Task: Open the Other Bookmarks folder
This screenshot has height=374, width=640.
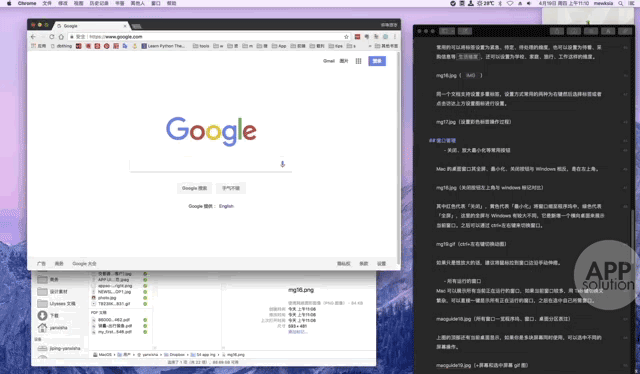Action: (x=386, y=46)
